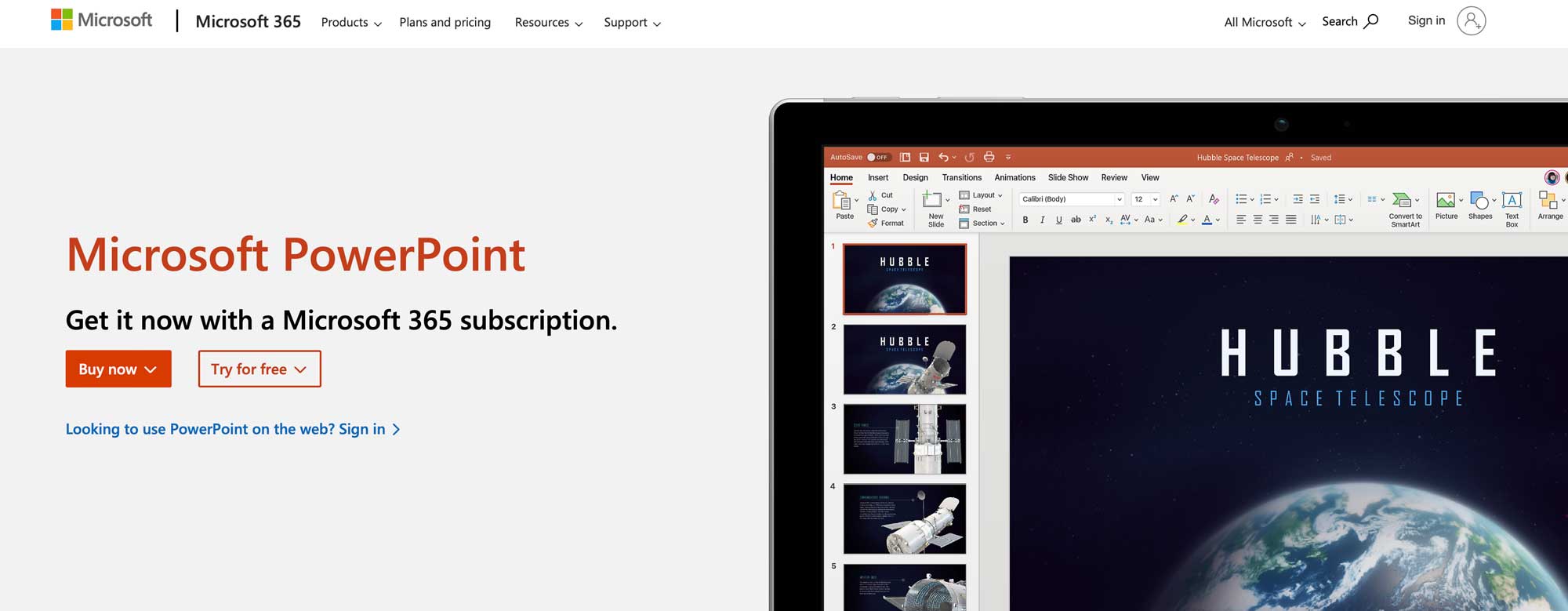Toggle Underline formatting in the ribbon

pos(1058,220)
